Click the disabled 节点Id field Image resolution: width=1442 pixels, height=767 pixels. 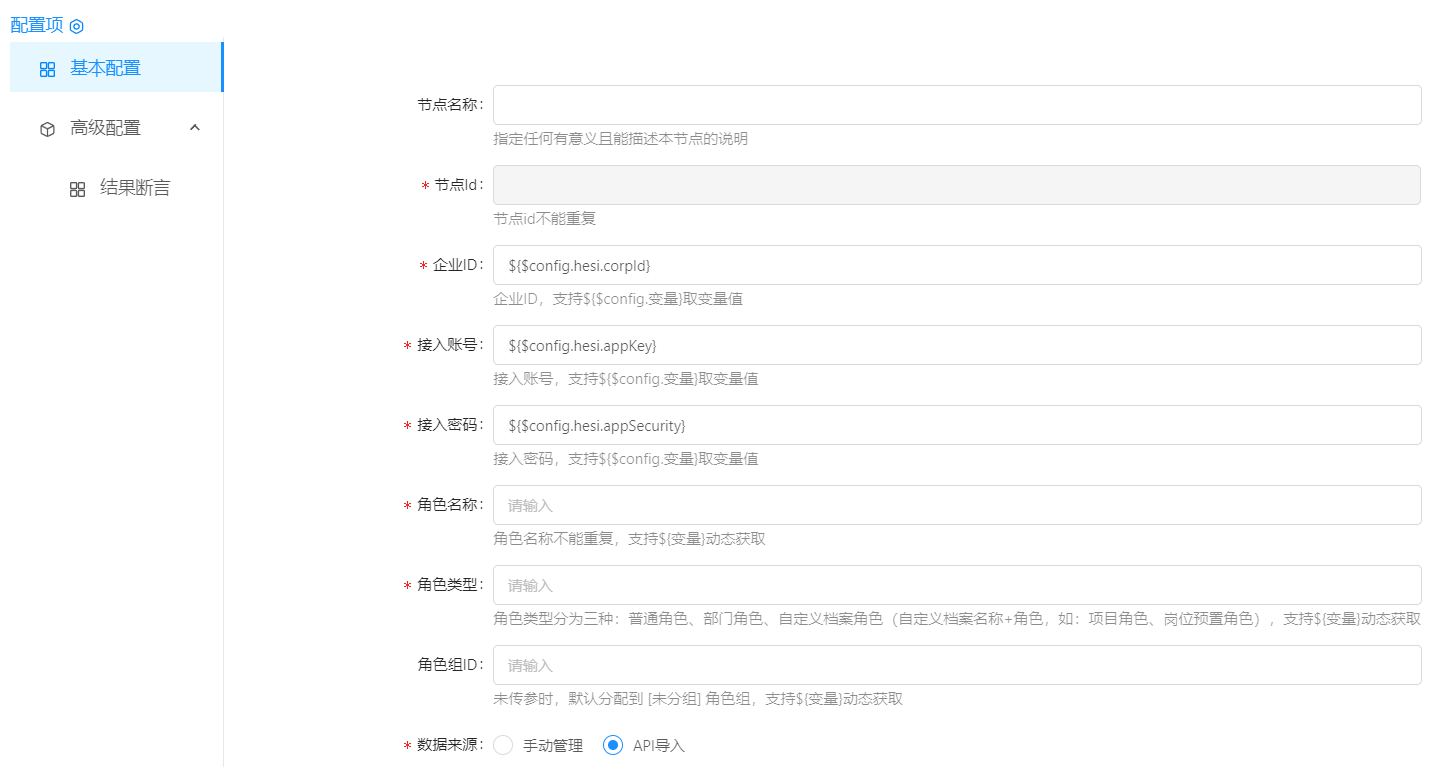pyautogui.click(x=956, y=185)
